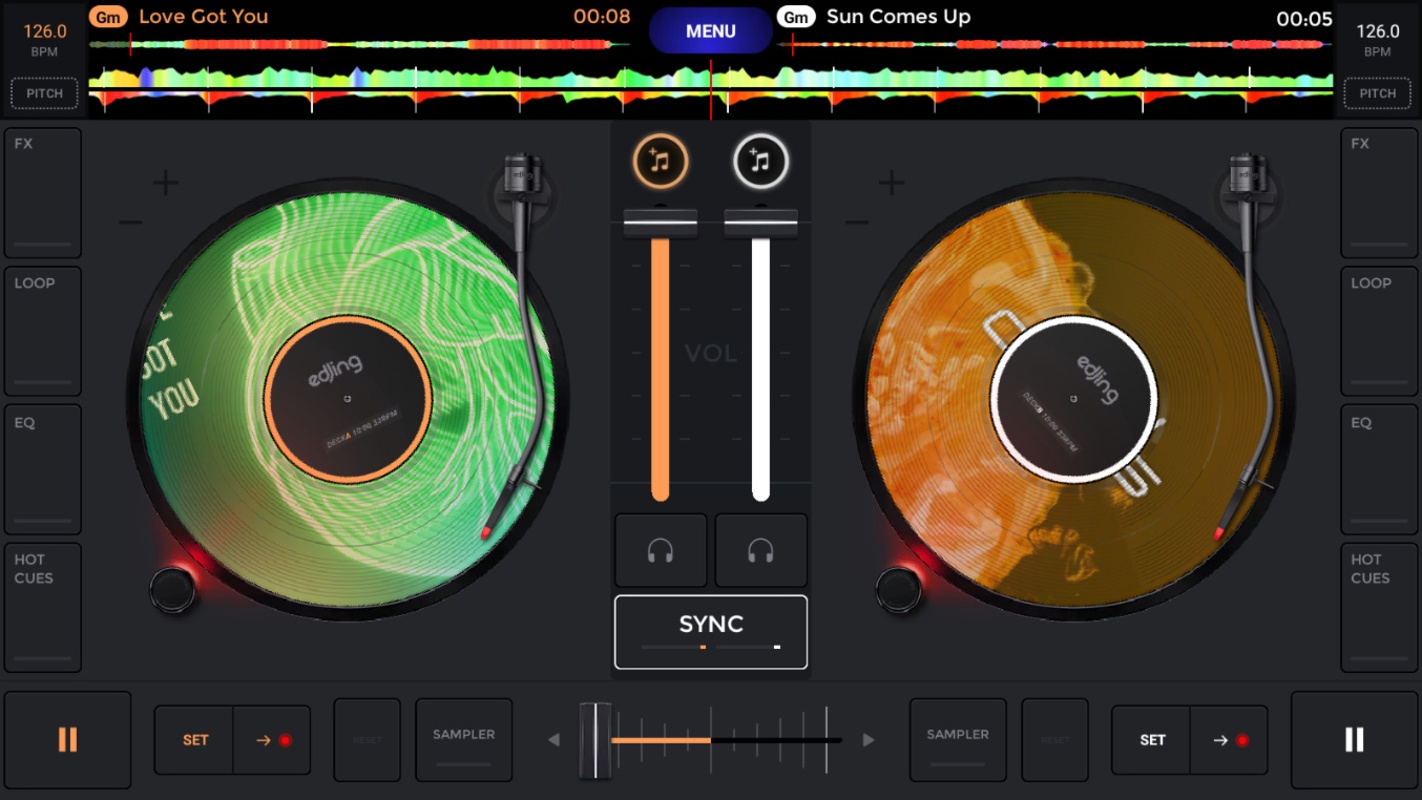Pause the right deck
This screenshot has width=1422, height=800.
tap(1354, 740)
